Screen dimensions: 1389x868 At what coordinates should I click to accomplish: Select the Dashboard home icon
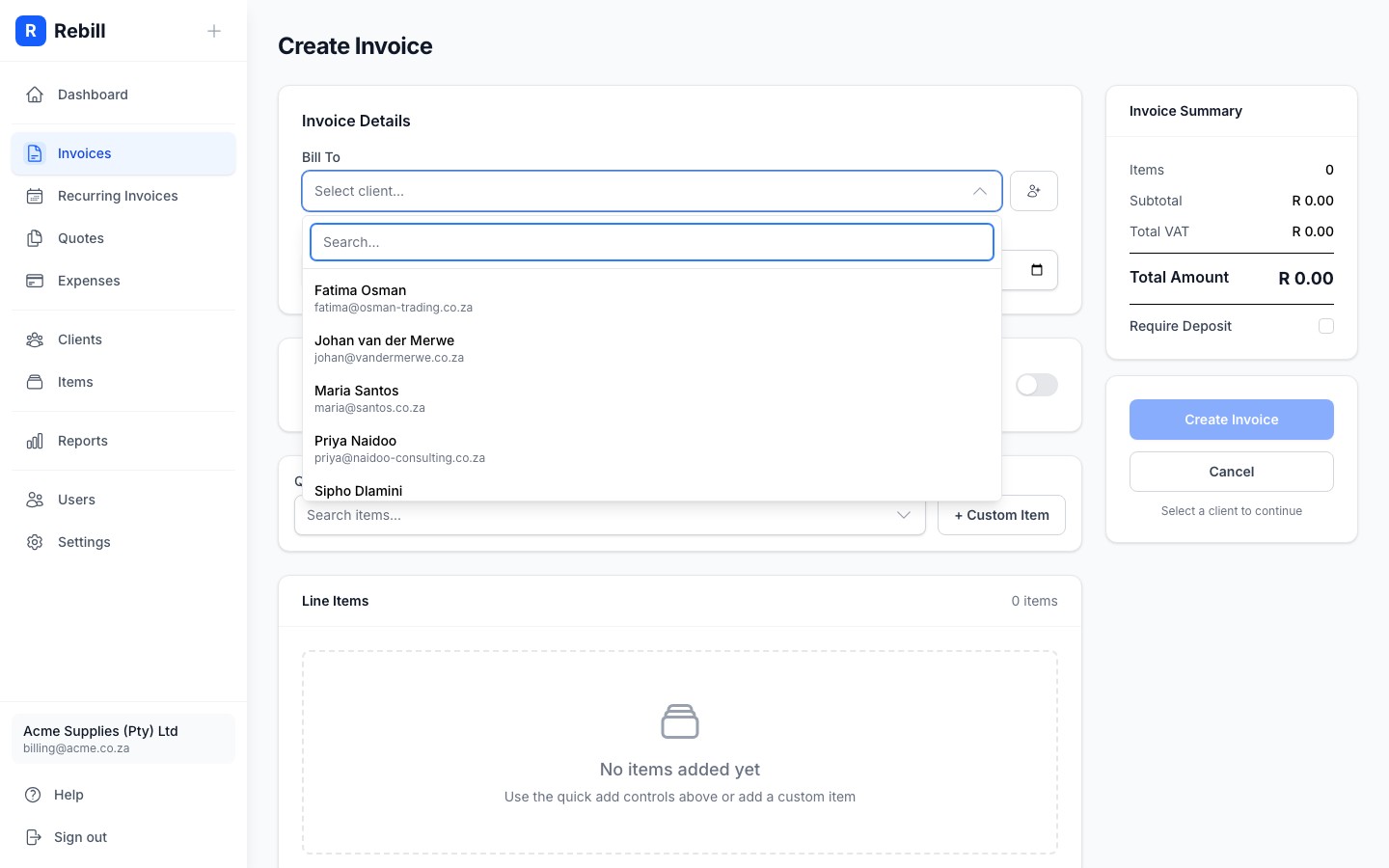pos(35,94)
